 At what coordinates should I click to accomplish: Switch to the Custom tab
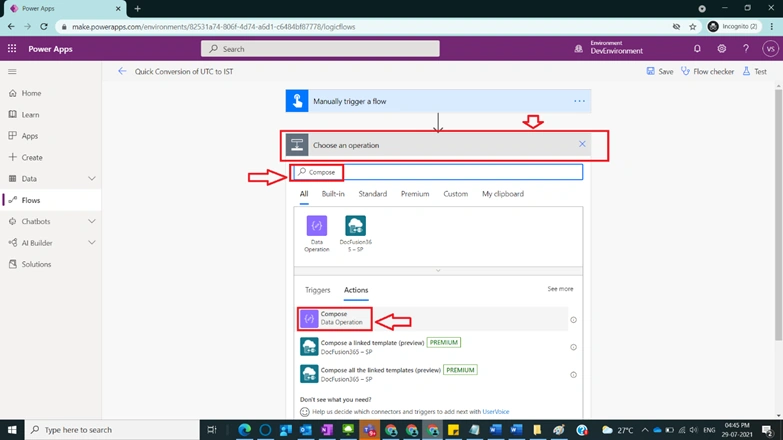(455, 194)
